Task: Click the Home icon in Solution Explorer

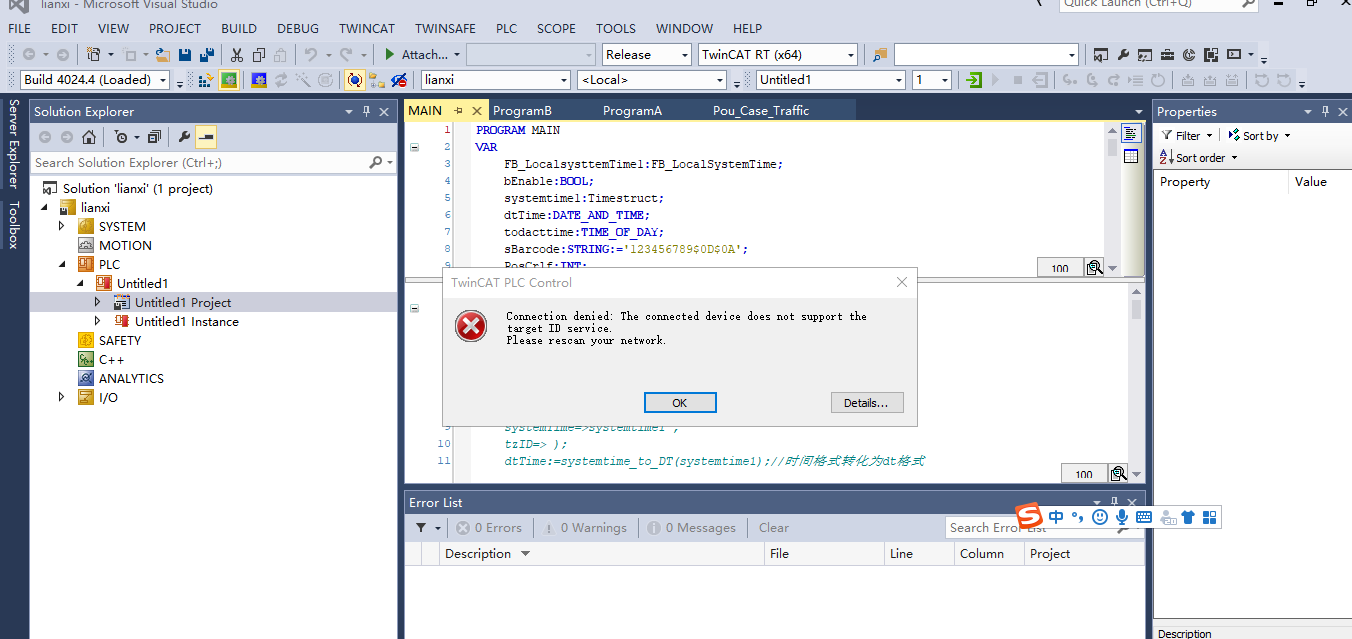Action: [x=89, y=137]
